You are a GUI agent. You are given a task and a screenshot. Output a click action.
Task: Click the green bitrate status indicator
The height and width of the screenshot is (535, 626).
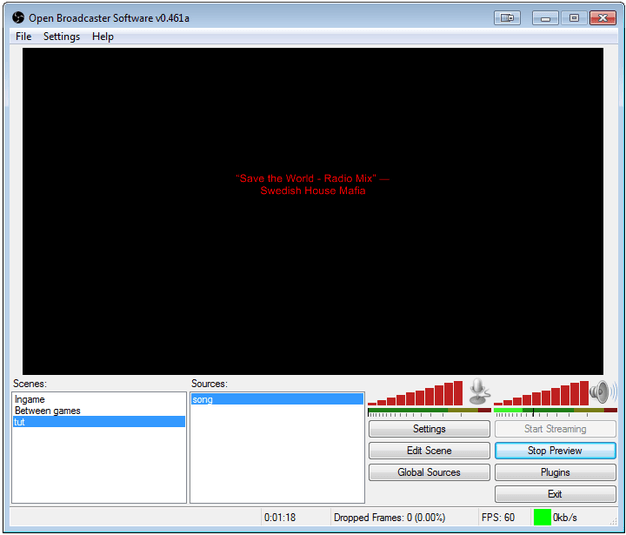click(542, 517)
